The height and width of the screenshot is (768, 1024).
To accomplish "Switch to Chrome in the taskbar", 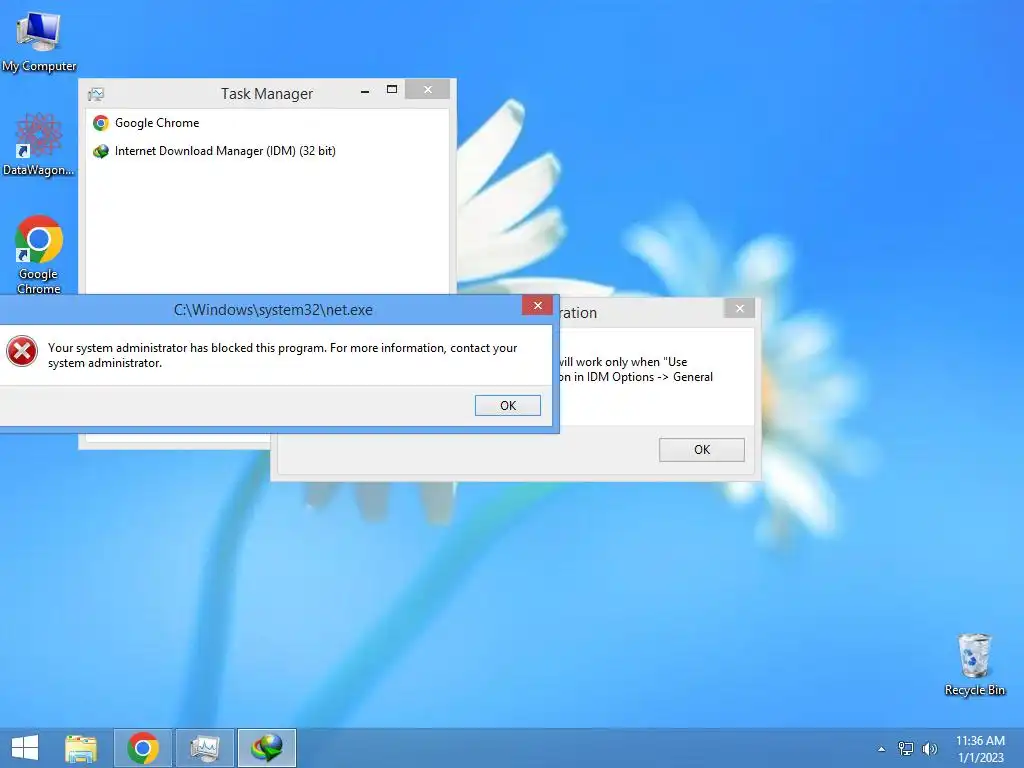I will pyautogui.click(x=143, y=748).
